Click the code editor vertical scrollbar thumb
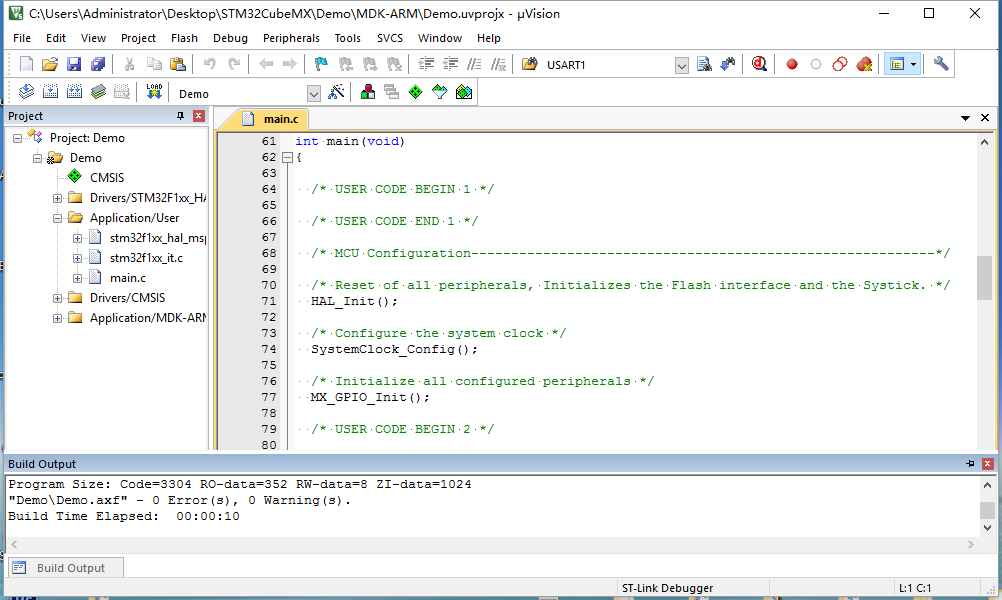Image resolution: width=1002 pixels, height=600 pixels. (x=984, y=278)
